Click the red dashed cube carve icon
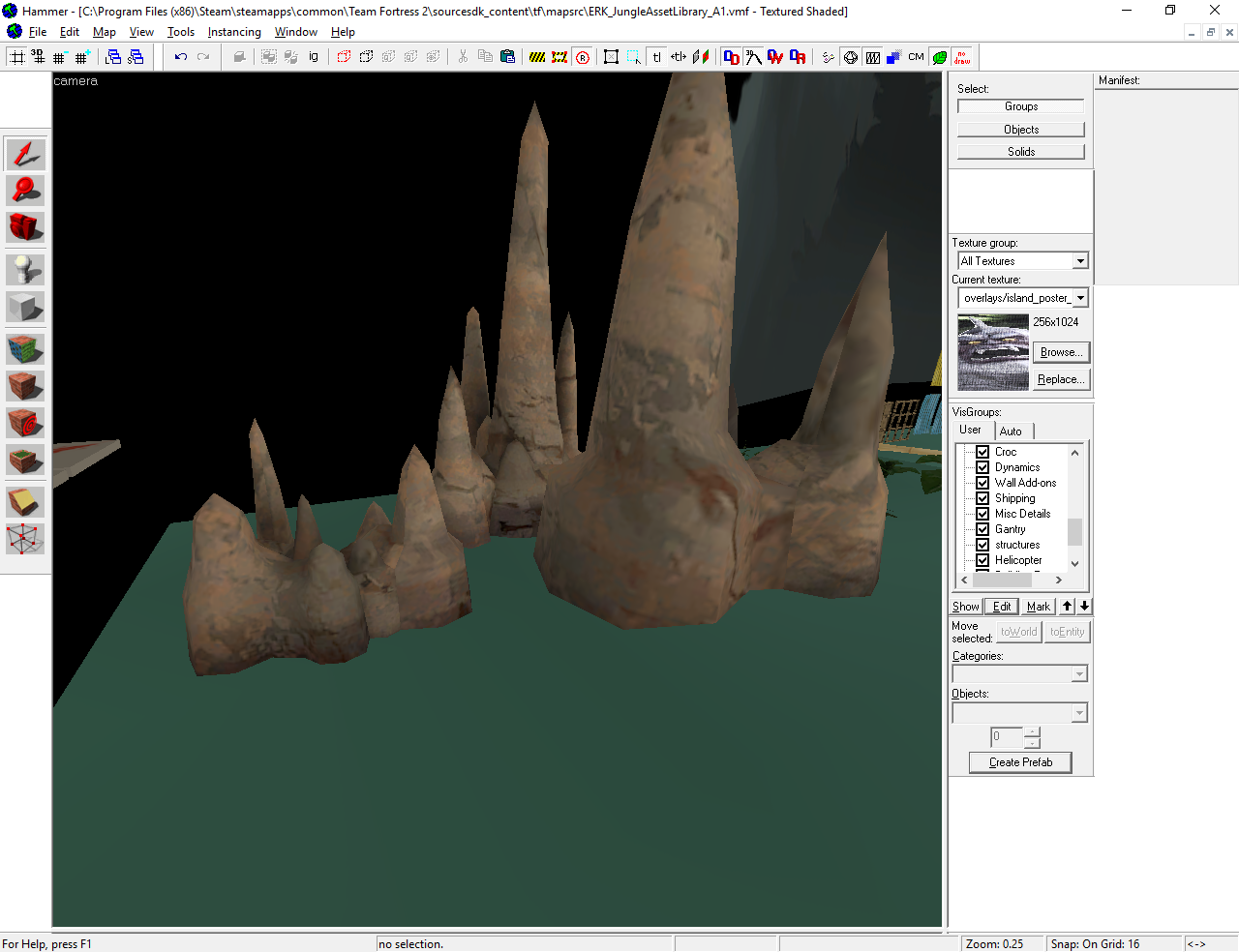 (344, 57)
